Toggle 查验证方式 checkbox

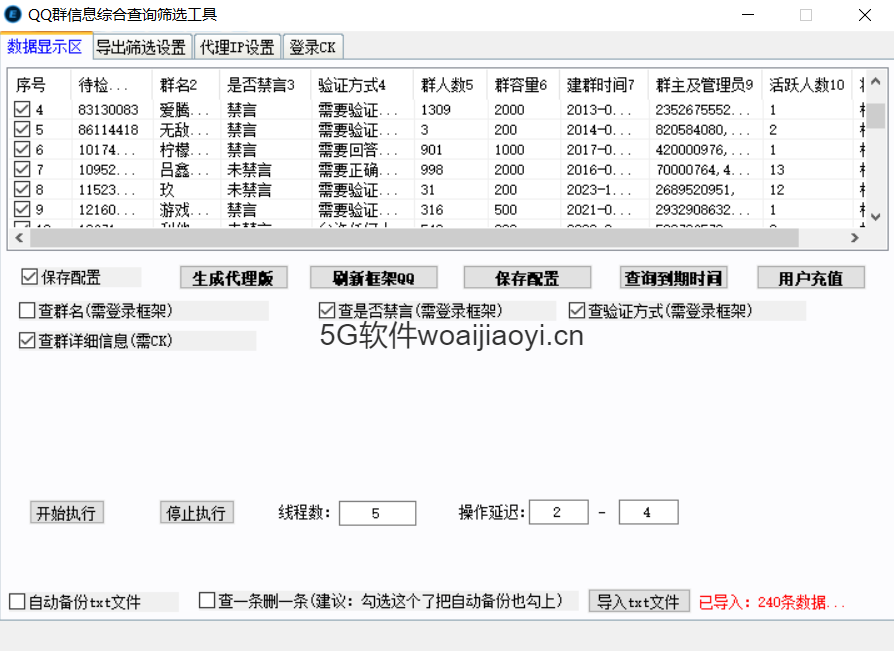click(576, 311)
